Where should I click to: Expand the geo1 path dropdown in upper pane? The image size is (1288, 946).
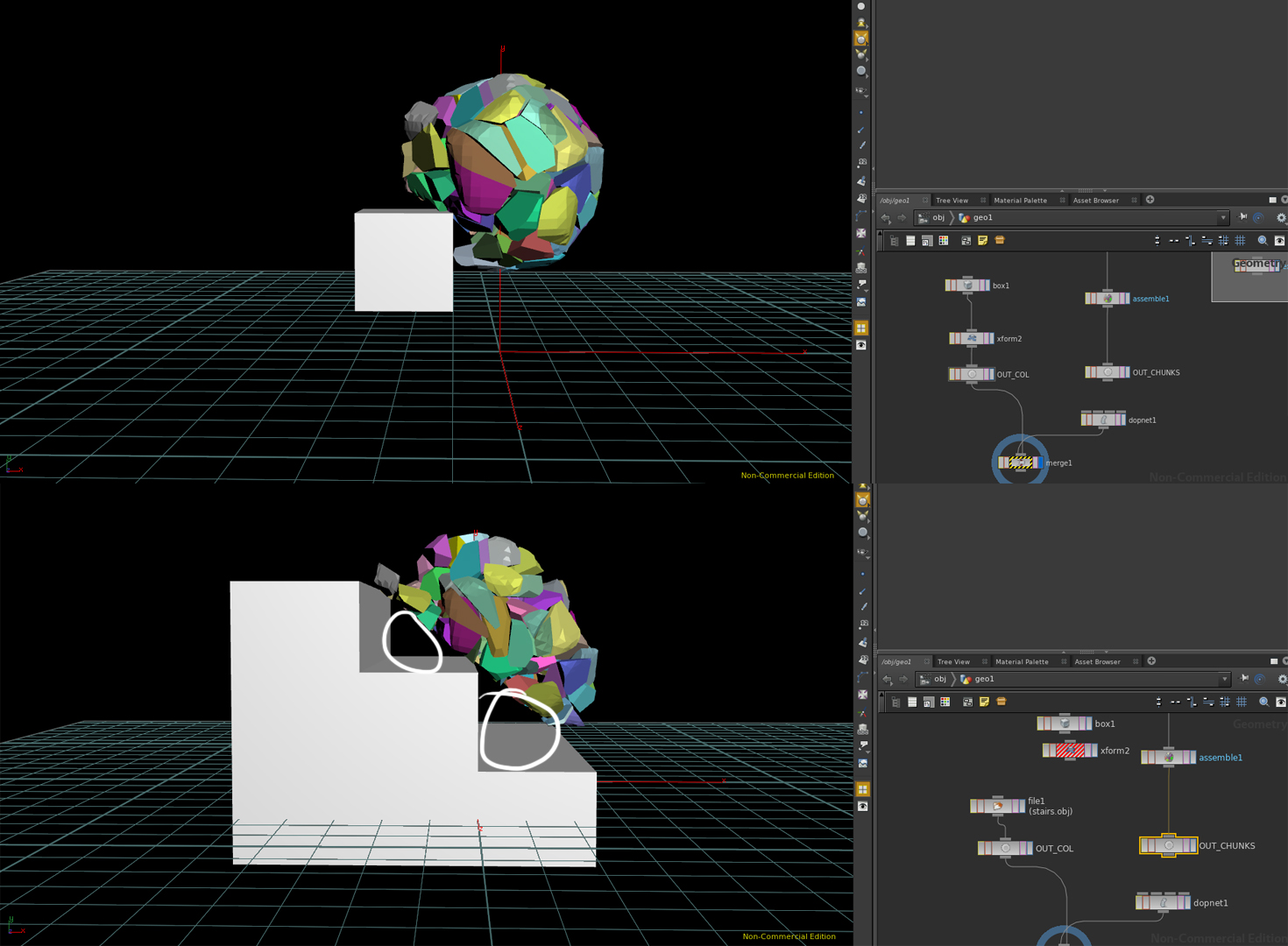1223,218
